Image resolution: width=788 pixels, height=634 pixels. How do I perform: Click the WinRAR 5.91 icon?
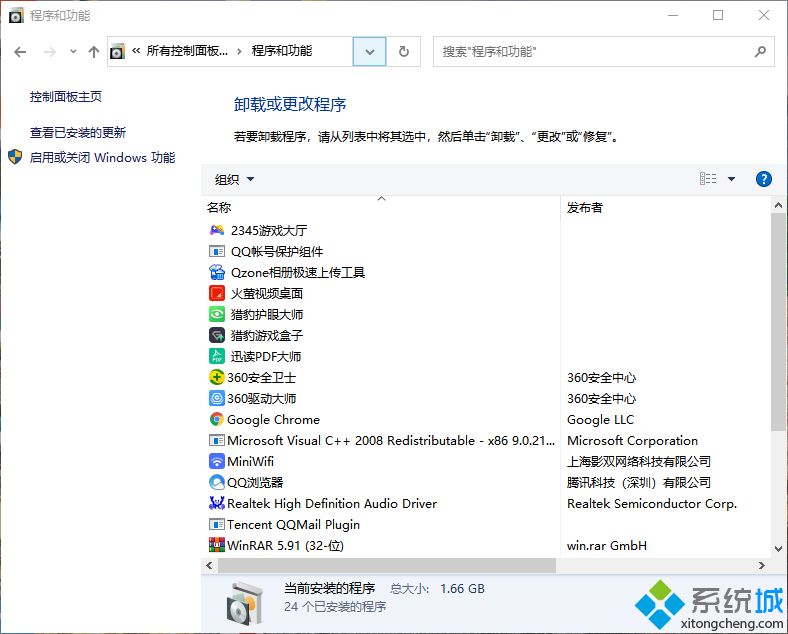pos(217,545)
